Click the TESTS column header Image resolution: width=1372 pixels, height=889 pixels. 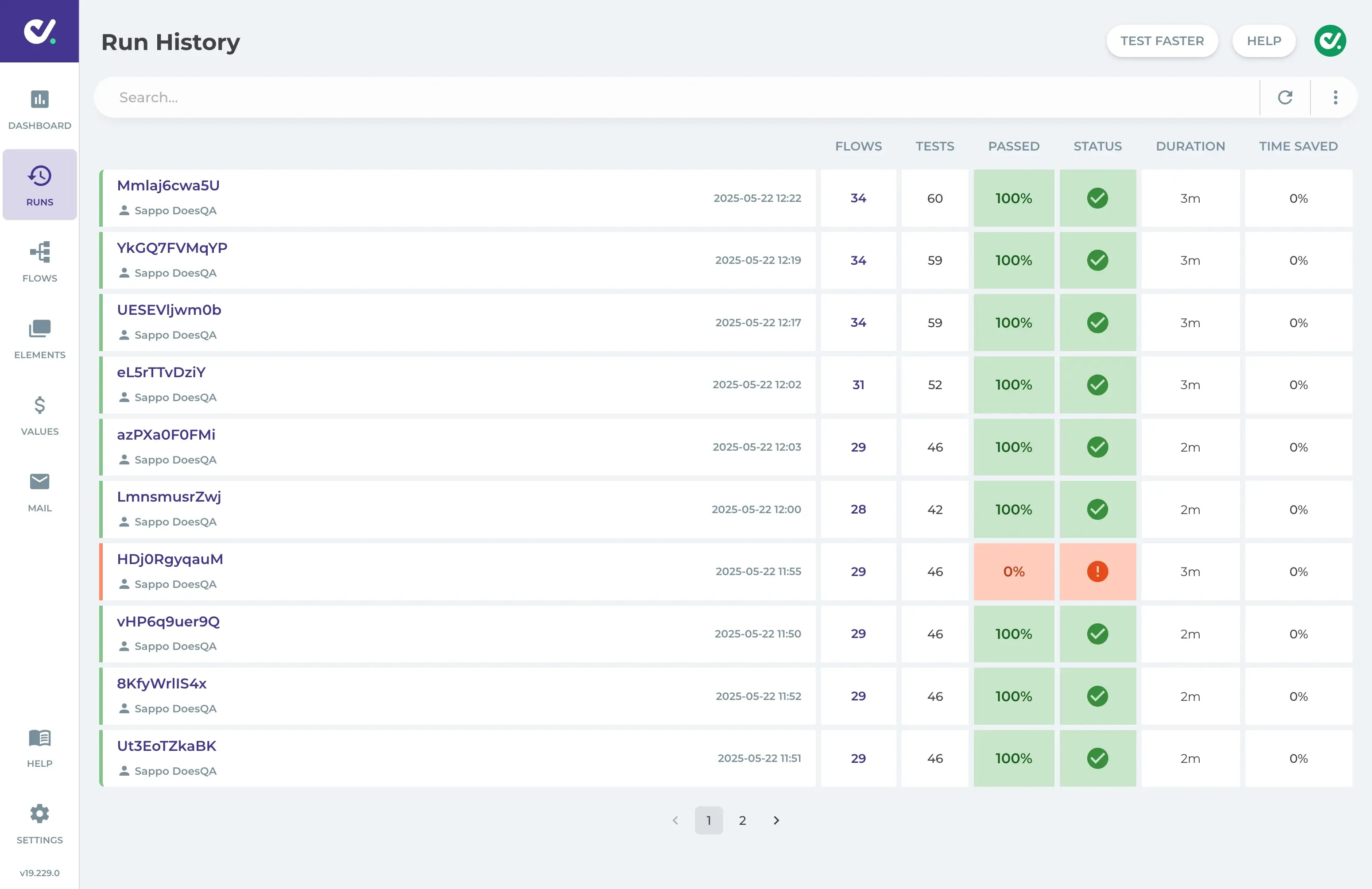(x=934, y=147)
